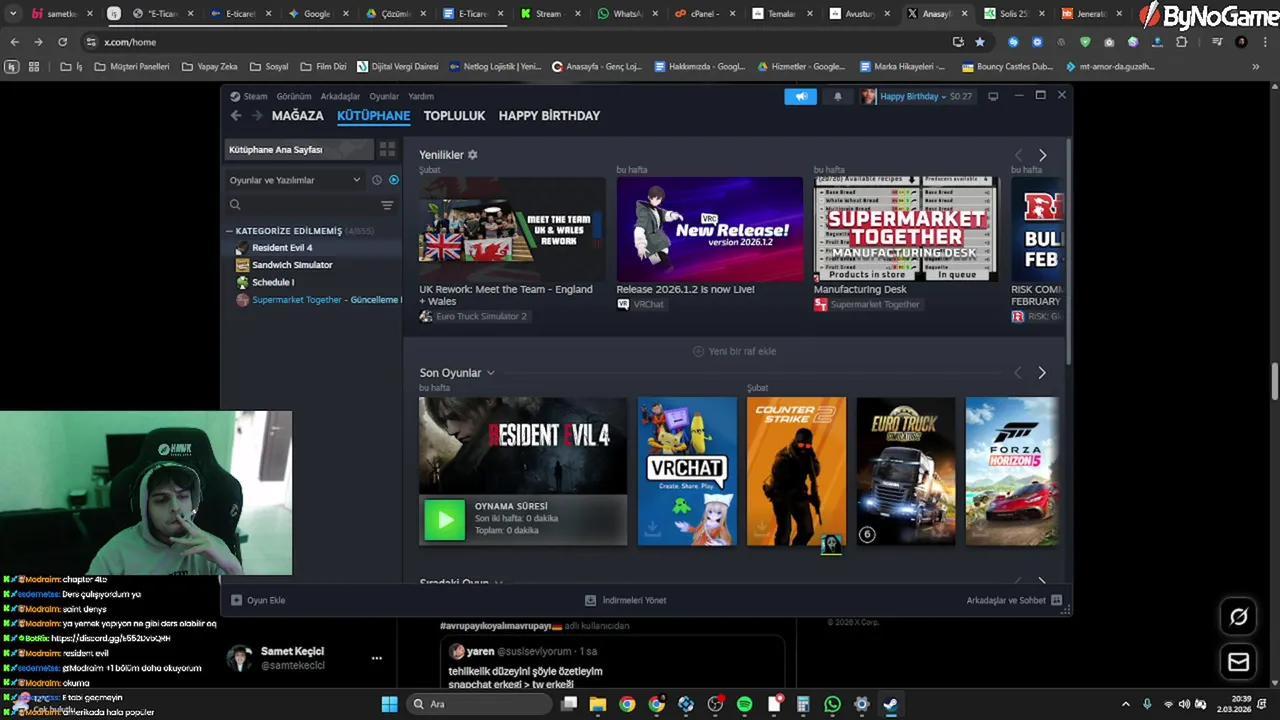1280x720 pixels.
Task: Open VRChat game cover in Son Oyunlar
Action: point(687,471)
